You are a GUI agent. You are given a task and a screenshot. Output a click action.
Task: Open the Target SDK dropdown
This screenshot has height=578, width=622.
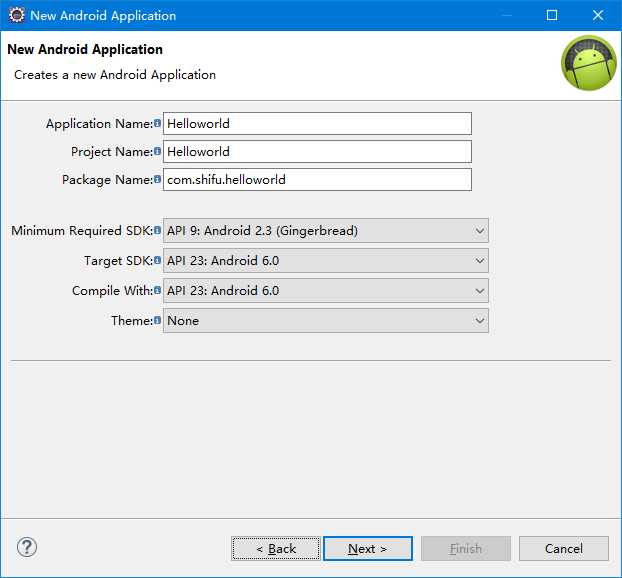click(x=326, y=261)
